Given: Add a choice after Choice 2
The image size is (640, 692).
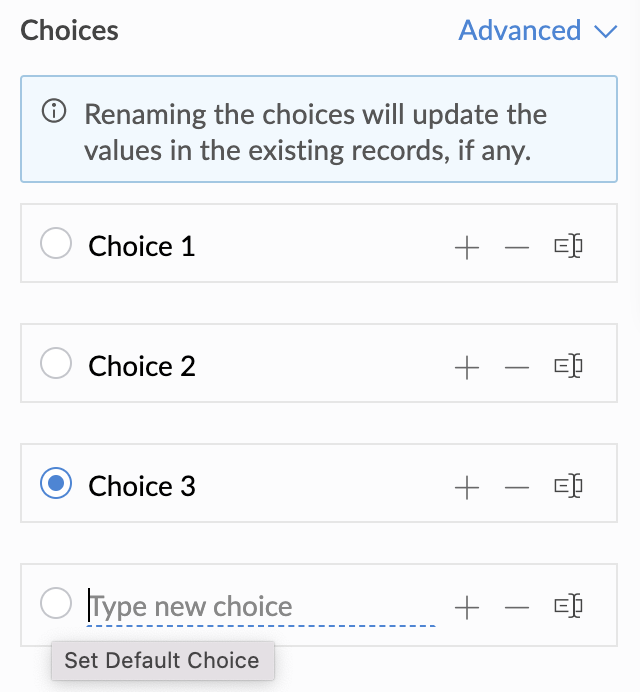Looking at the screenshot, I should click(x=467, y=368).
